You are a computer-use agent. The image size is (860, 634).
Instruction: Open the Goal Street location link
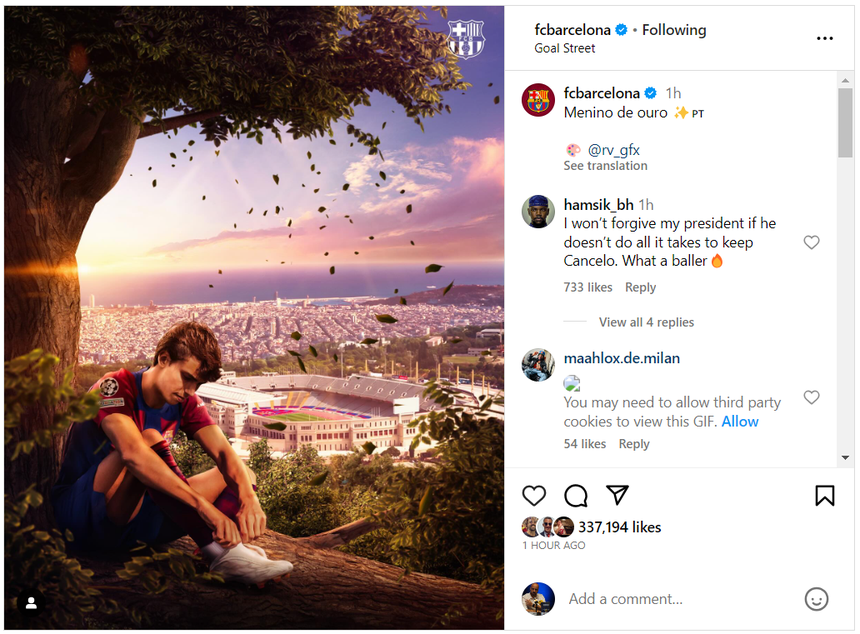click(564, 48)
